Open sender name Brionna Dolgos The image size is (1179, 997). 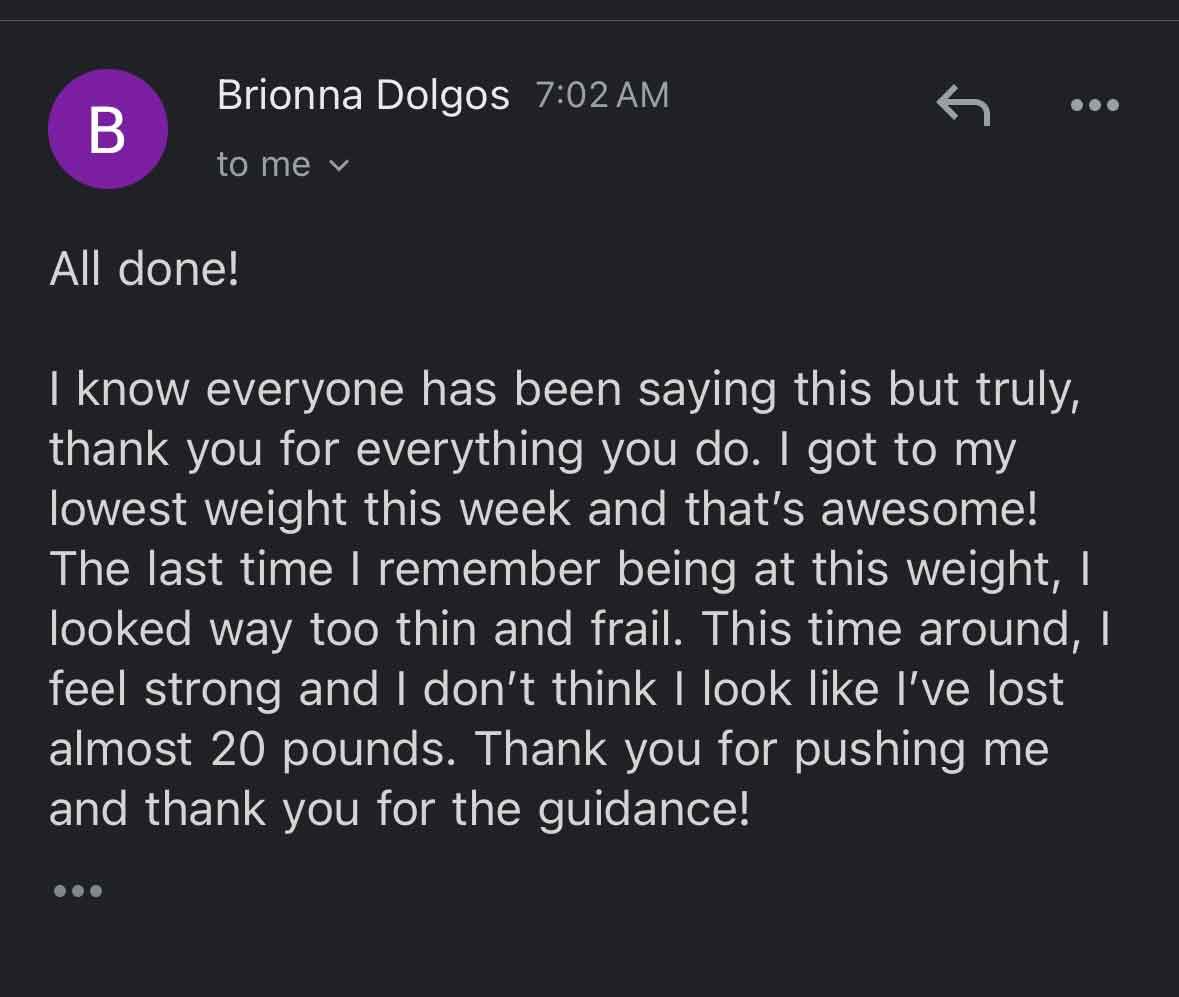(x=363, y=96)
